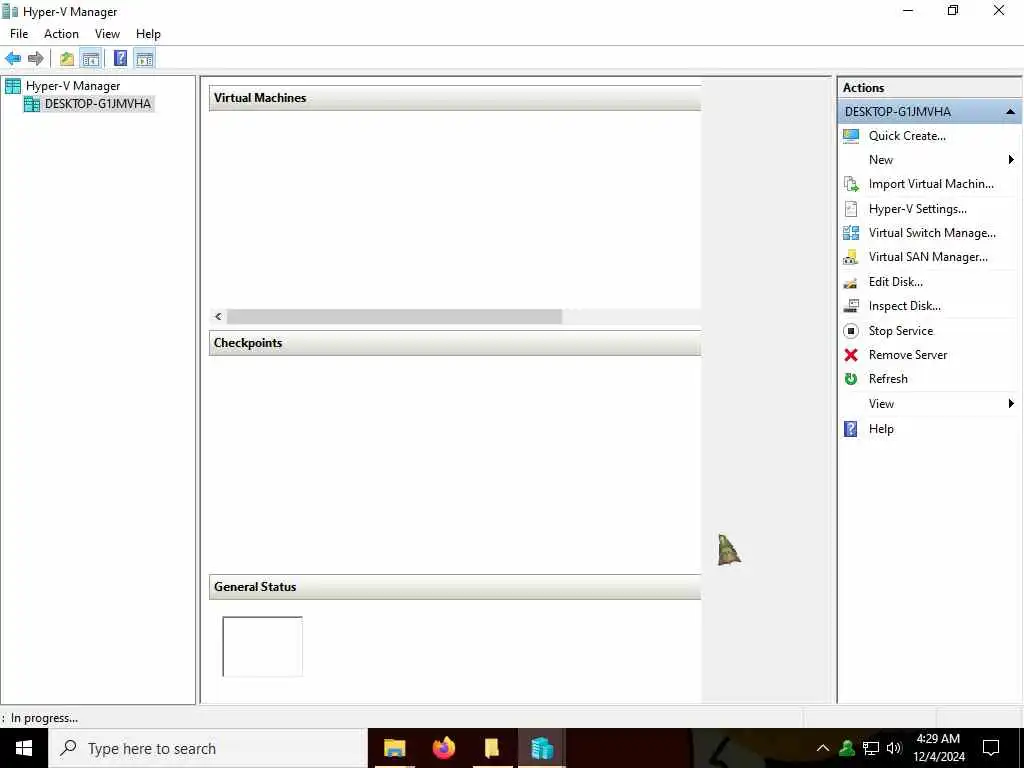Click the Actions pane title

[863, 88]
